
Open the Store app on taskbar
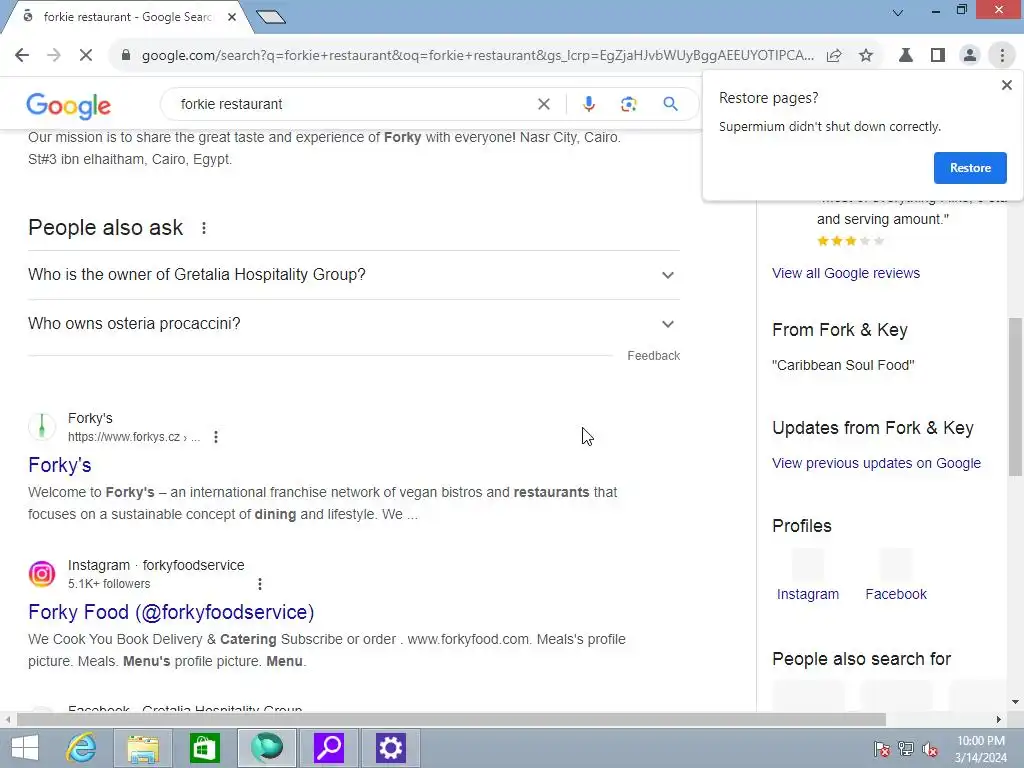[204, 748]
